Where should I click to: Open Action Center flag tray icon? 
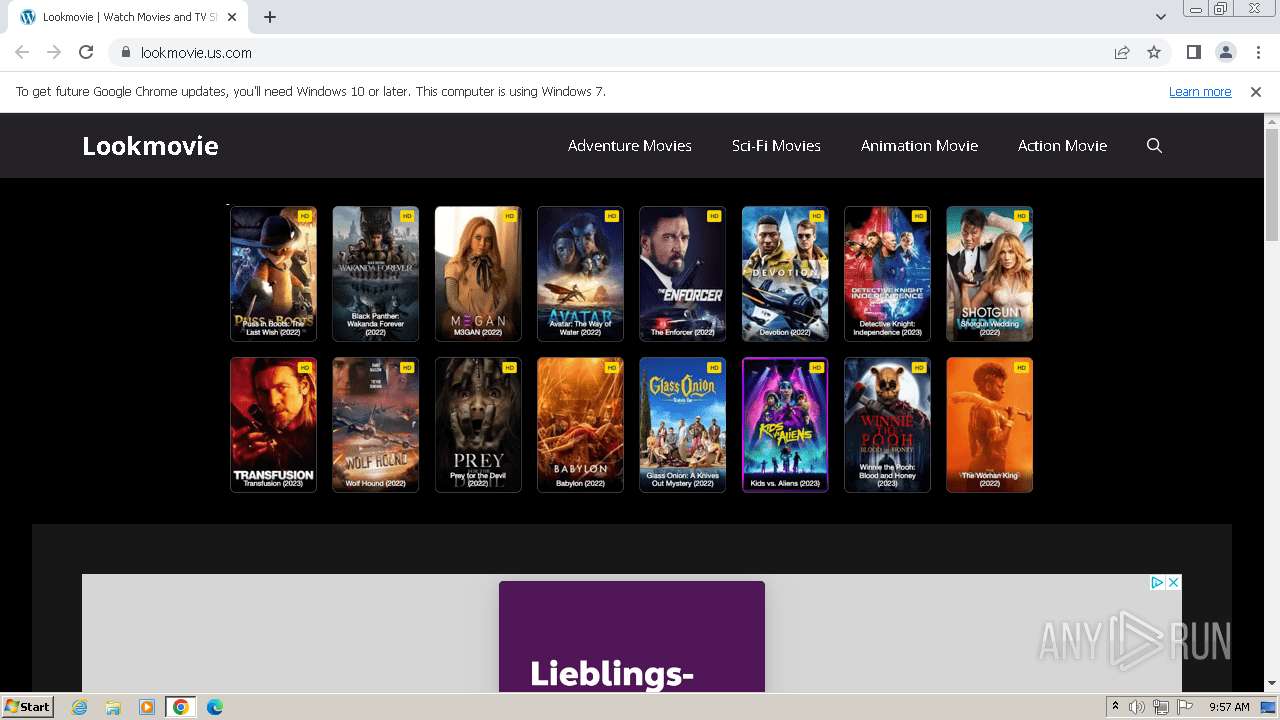tap(1185, 707)
